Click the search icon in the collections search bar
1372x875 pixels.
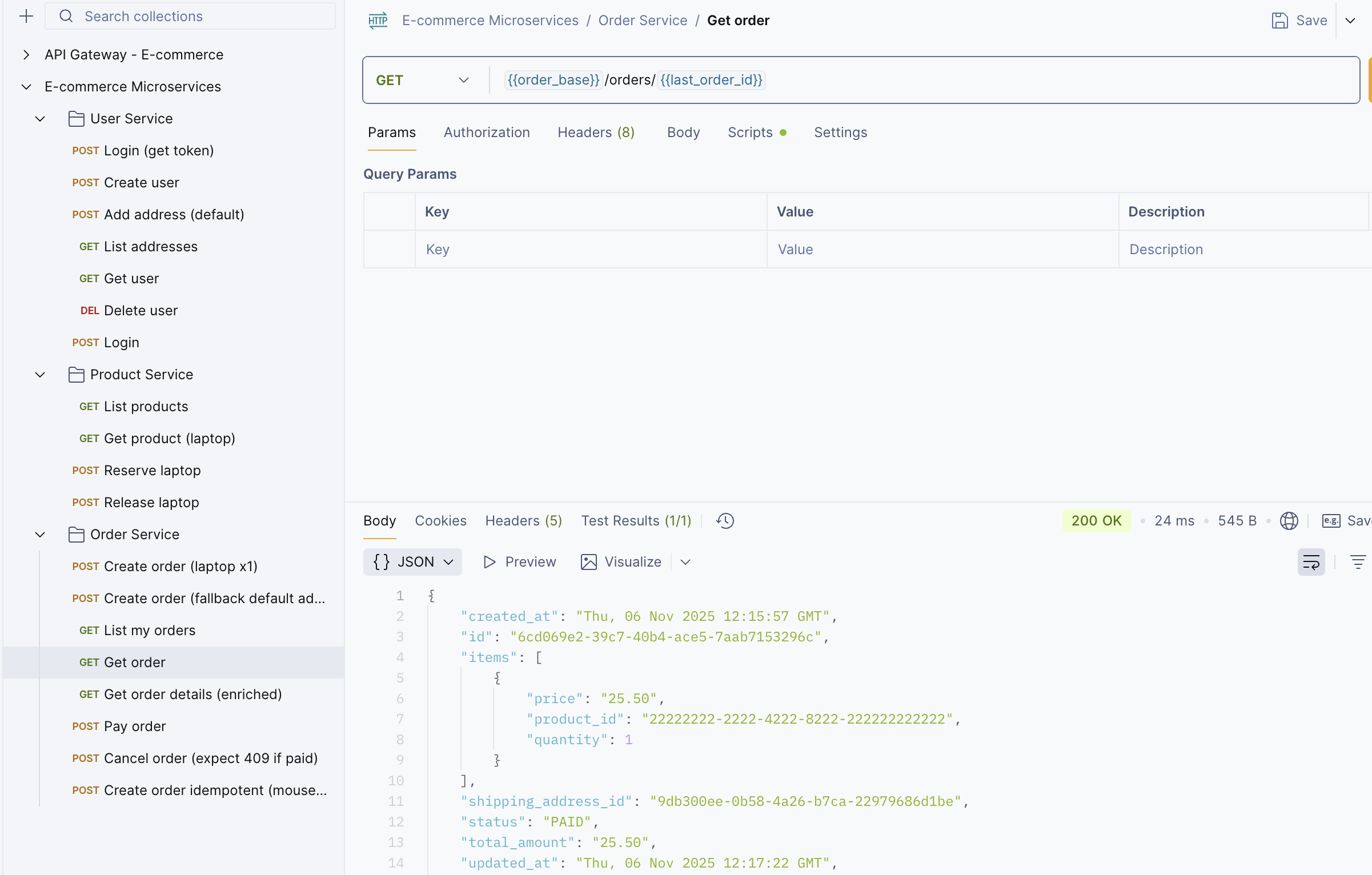[x=66, y=16]
